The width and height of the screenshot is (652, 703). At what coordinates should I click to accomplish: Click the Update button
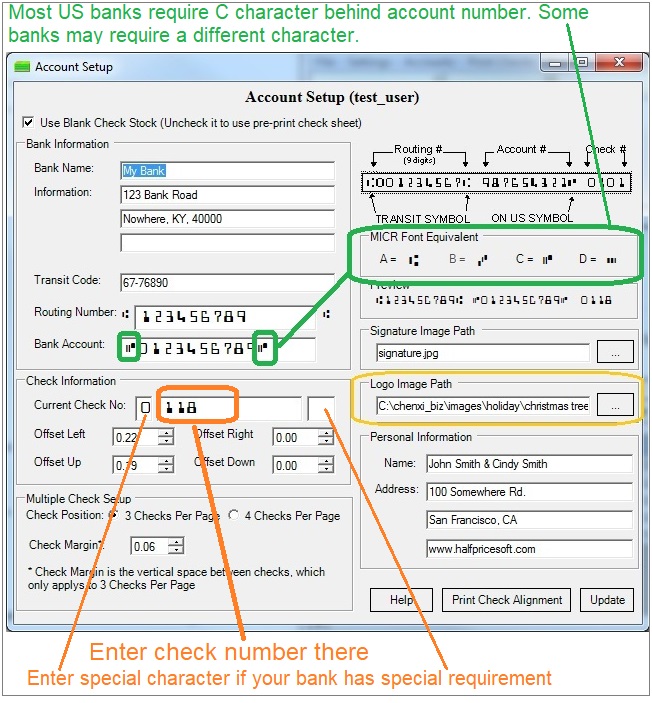(x=607, y=600)
